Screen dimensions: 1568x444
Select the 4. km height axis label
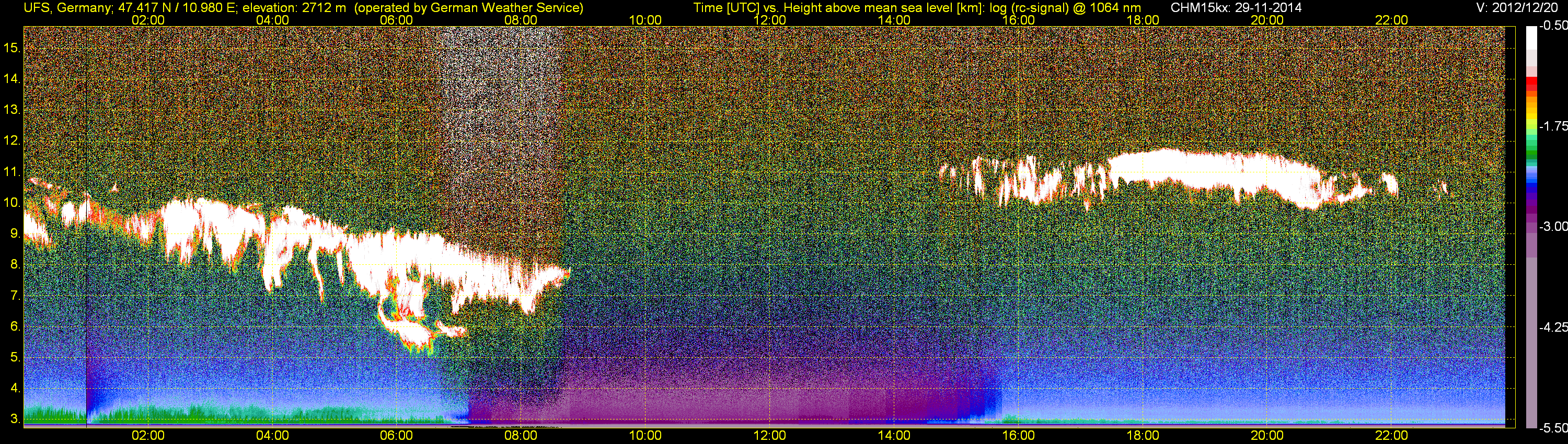pyautogui.click(x=15, y=388)
